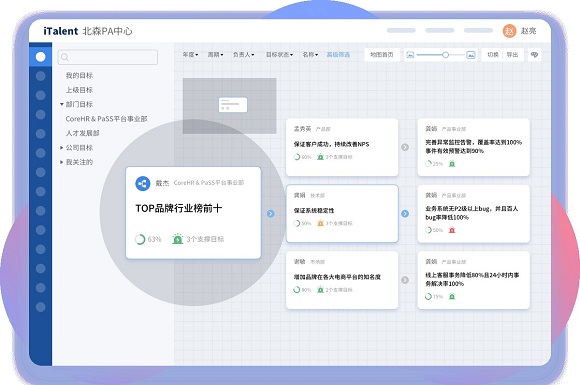Click owner name 孟秀英 on the card
This screenshot has width=580, height=385.
[x=302, y=129]
